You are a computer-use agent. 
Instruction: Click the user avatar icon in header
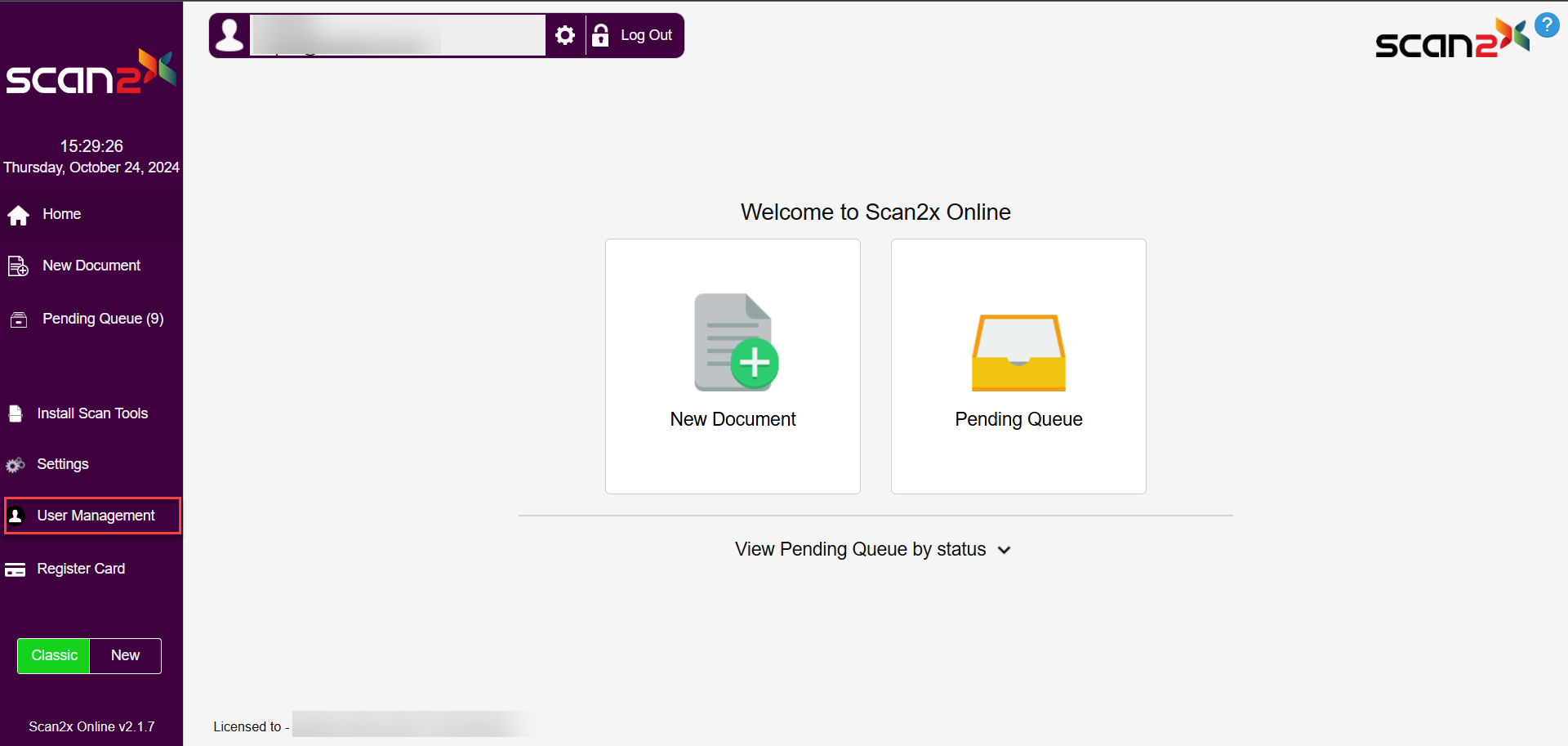click(229, 35)
